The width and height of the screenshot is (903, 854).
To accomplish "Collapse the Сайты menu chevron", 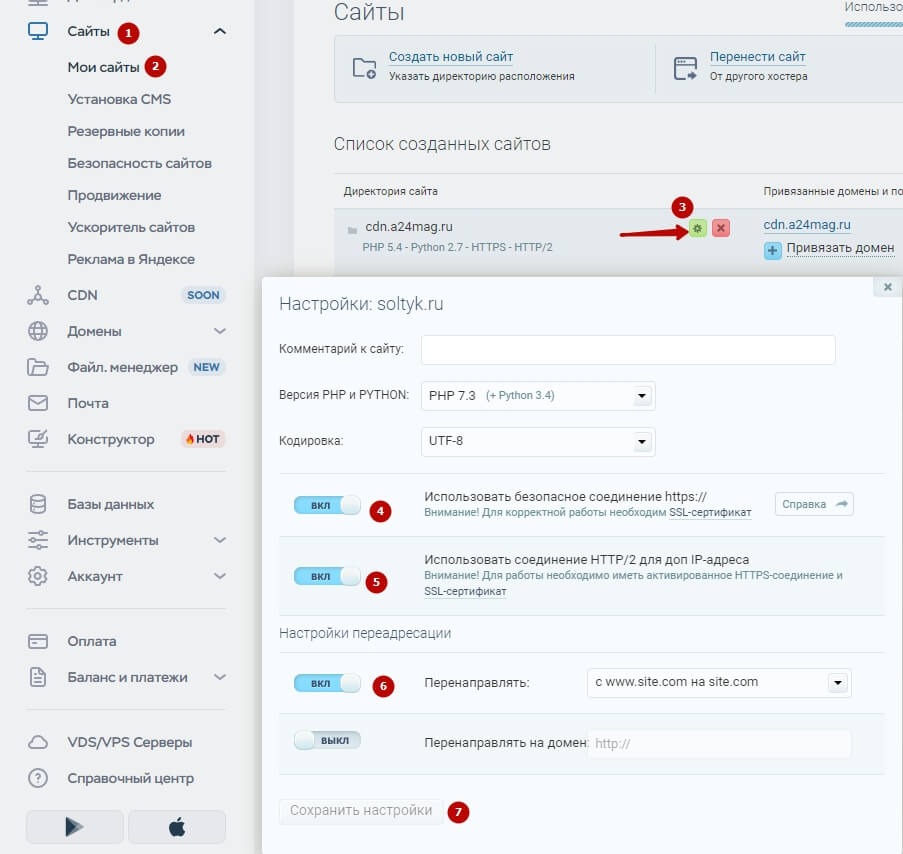I will (x=219, y=31).
